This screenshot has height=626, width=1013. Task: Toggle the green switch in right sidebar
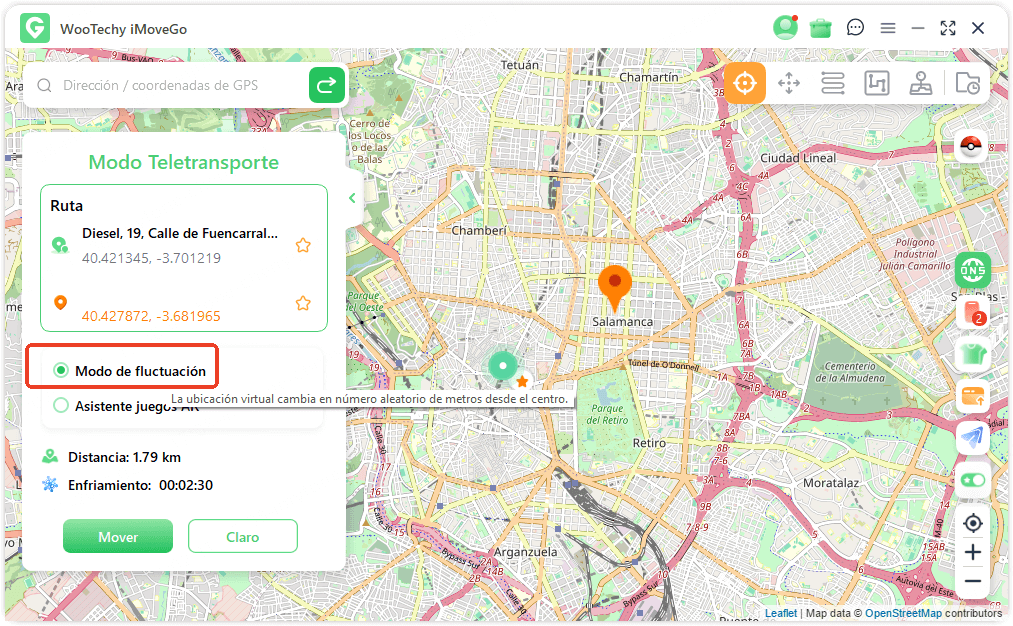pyautogui.click(x=972, y=480)
